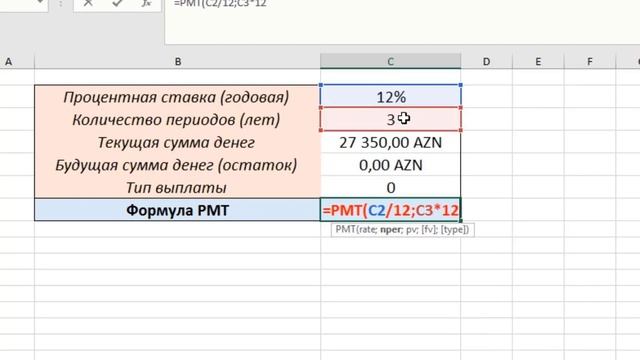Click in the formula bar text
The height and width of the screenshot is (360, 640).
[x=220, y=4]
